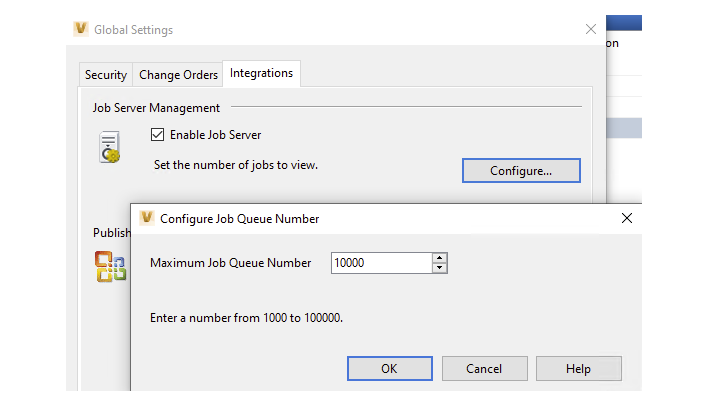Viewport: 726px width, 408px height.
Task: Open the Change Orders tab
Action: (178, 75)
